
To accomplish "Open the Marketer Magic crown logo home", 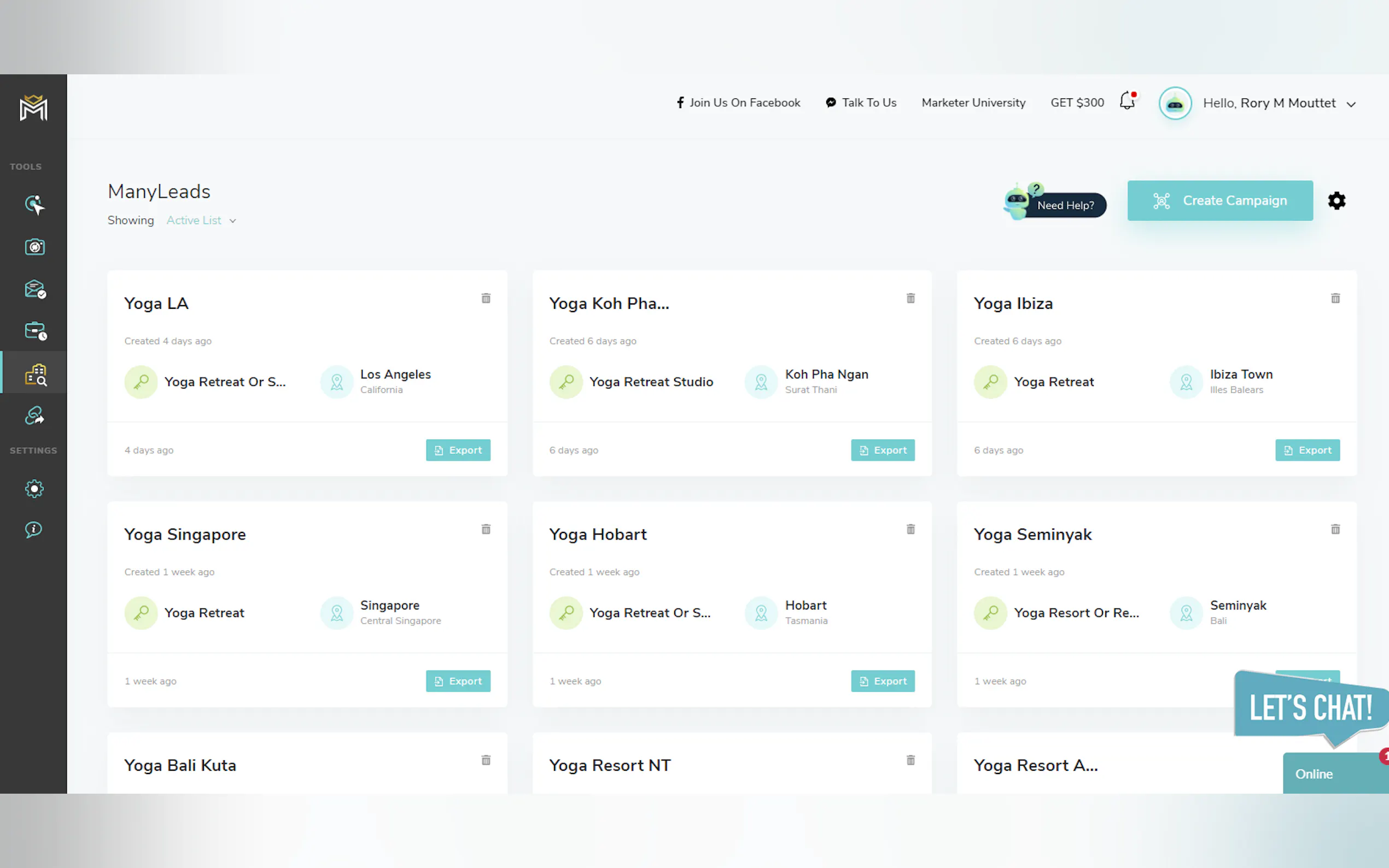I will 33,108.
